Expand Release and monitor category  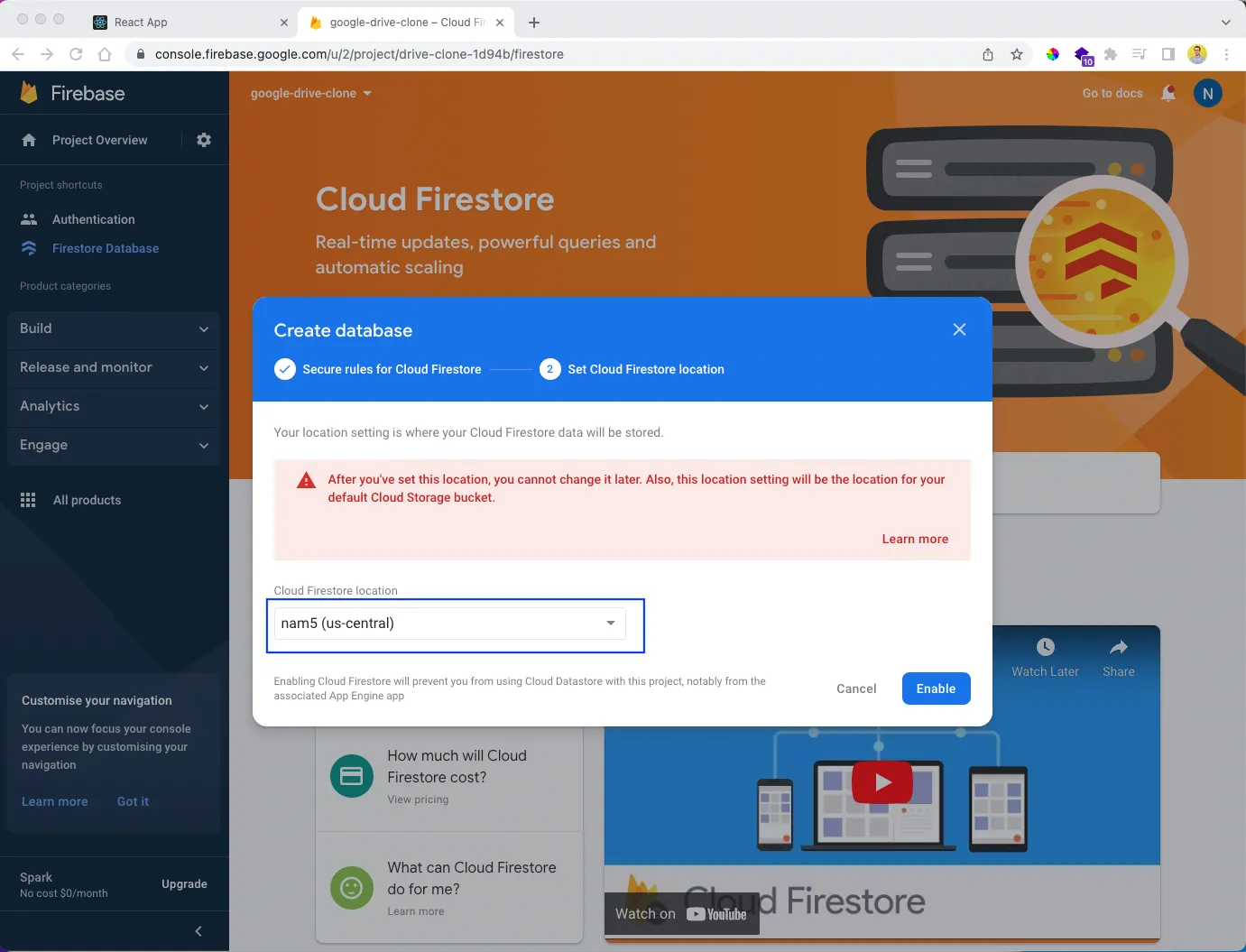114,367
